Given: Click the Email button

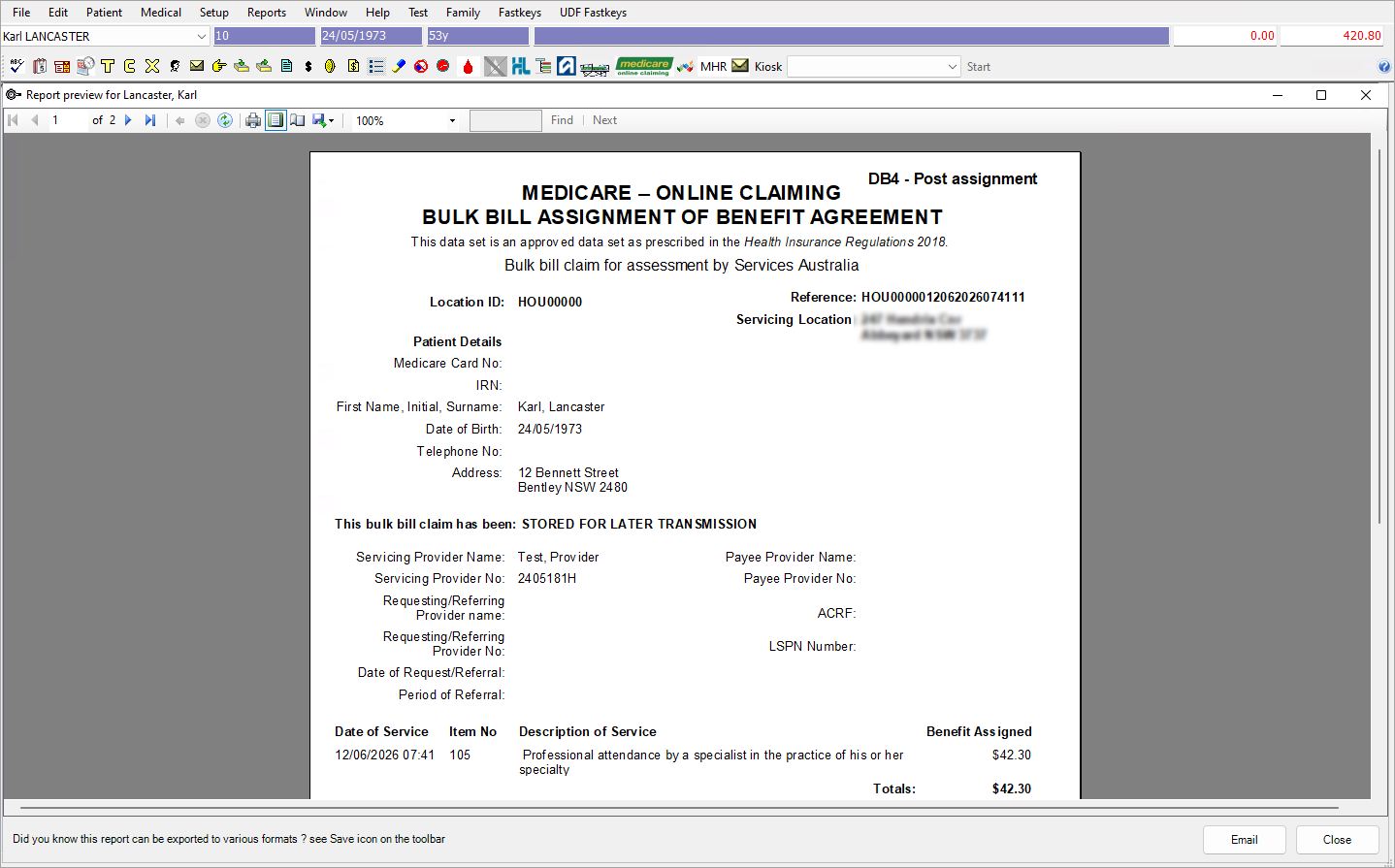Looking at the screenshot, I should (x=1245, y=840).
